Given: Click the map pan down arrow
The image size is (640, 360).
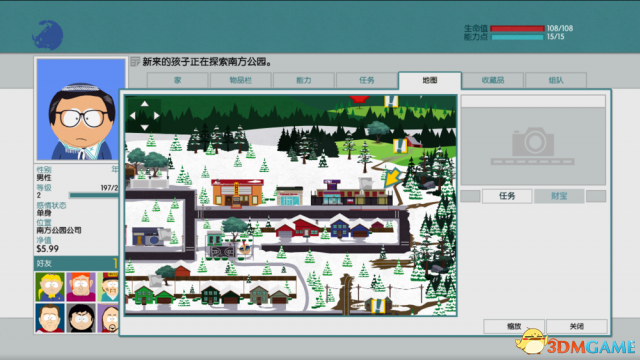Looking at the screenshot, I should pos(144,127).
